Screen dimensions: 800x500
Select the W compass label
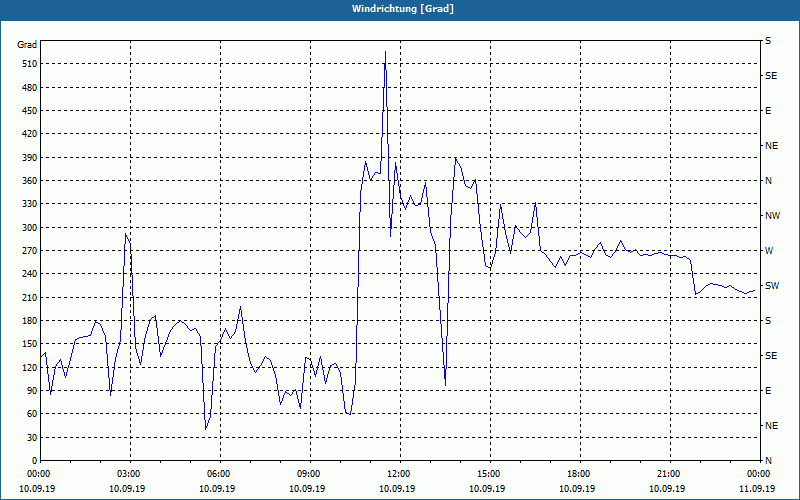pyautogui.click(x=769, y=251)
